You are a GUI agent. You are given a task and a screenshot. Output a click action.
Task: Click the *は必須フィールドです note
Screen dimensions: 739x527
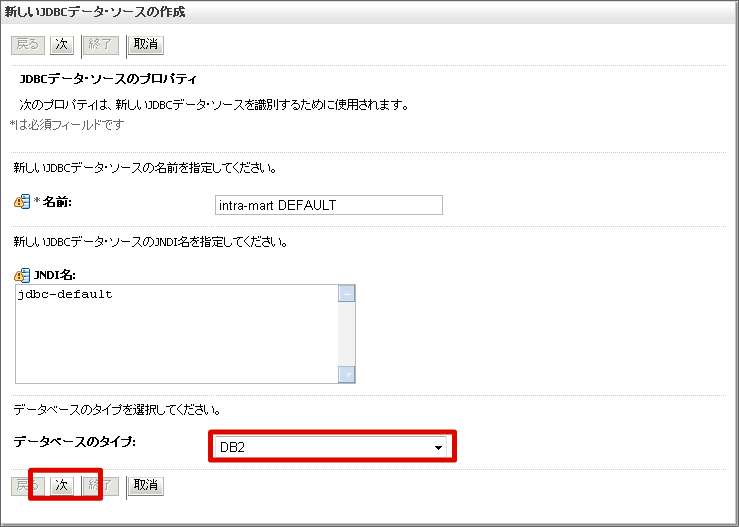tap(67, 124)
